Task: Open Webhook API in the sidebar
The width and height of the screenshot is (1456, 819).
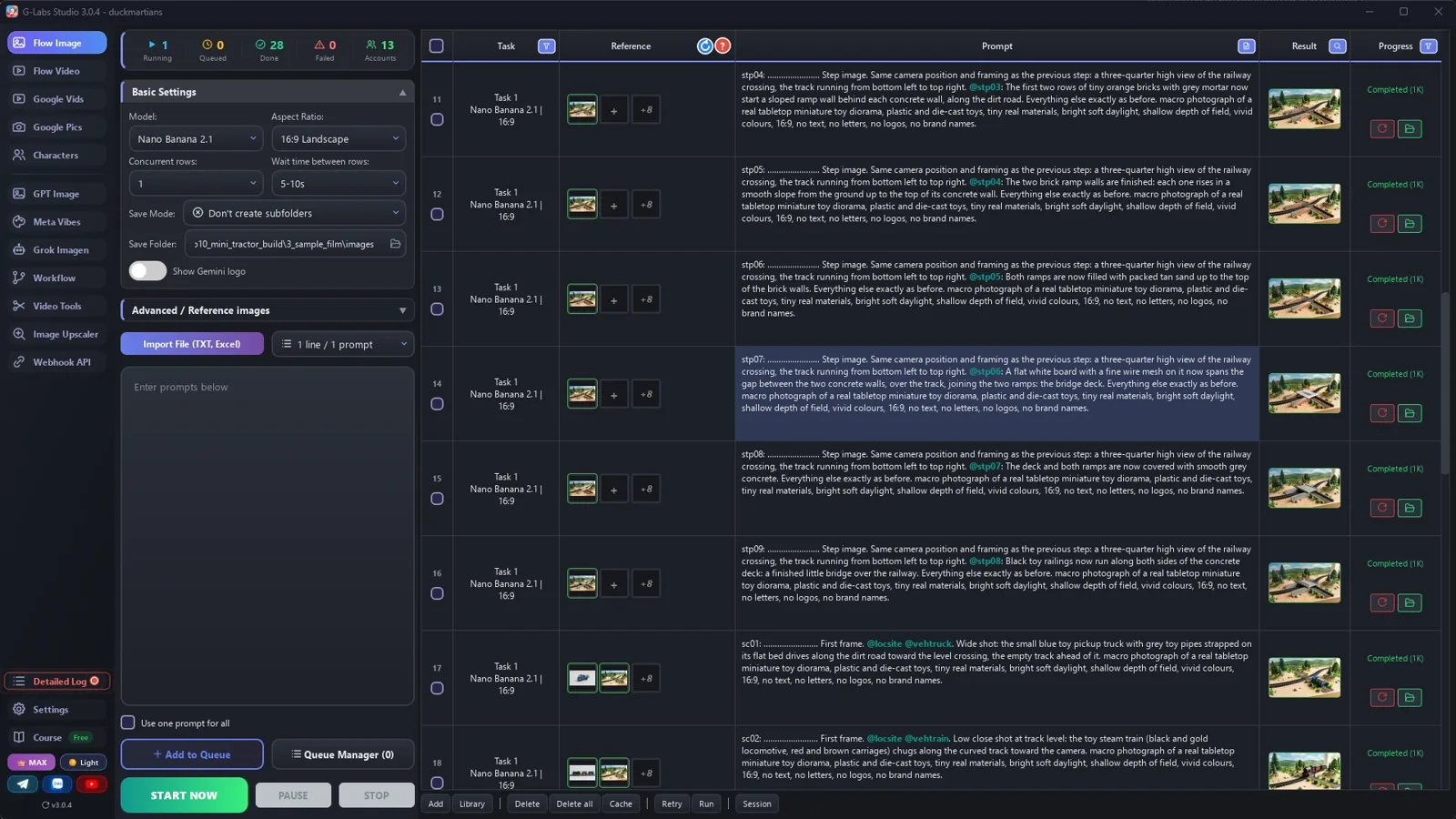Action: pos(56,362)
